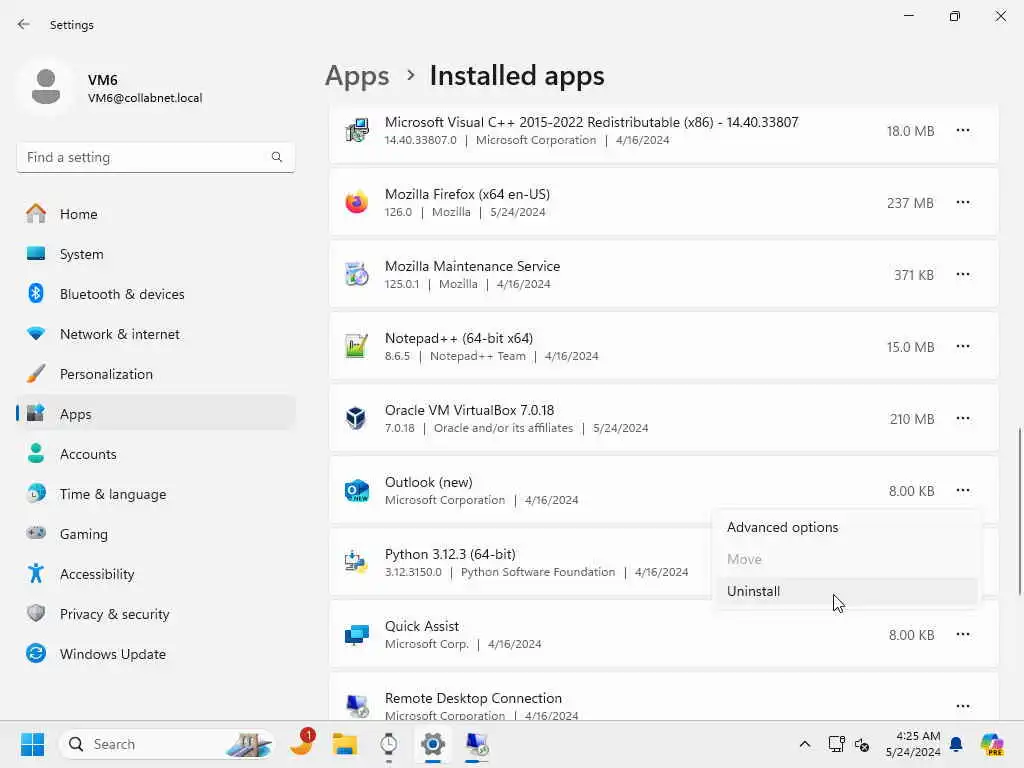Screen dimensions: 1024x768
Task: Click the remote desktop taskbar icon
Action: (477, 744)
